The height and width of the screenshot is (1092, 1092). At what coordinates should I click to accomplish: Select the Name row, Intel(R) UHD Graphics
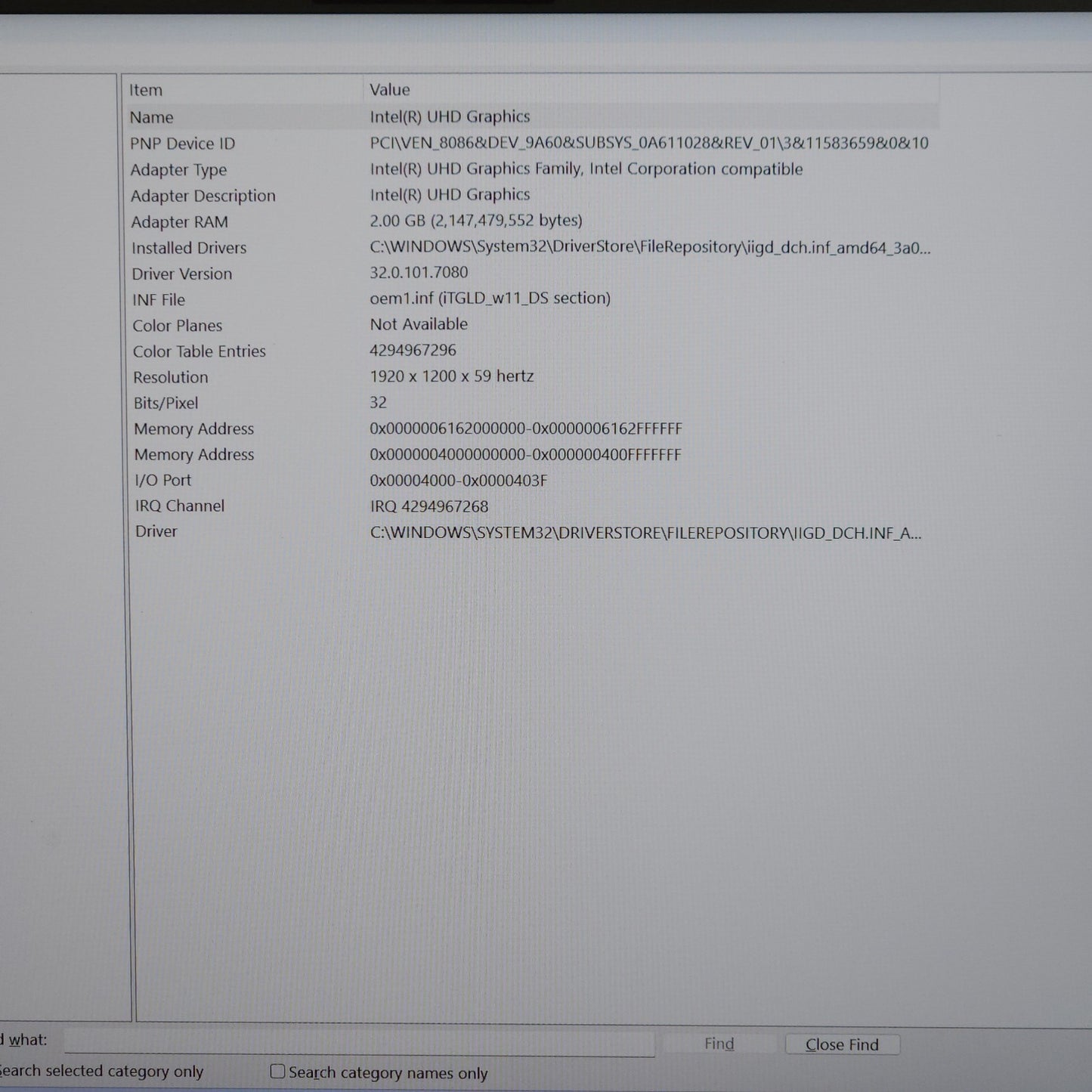[450, 117]
